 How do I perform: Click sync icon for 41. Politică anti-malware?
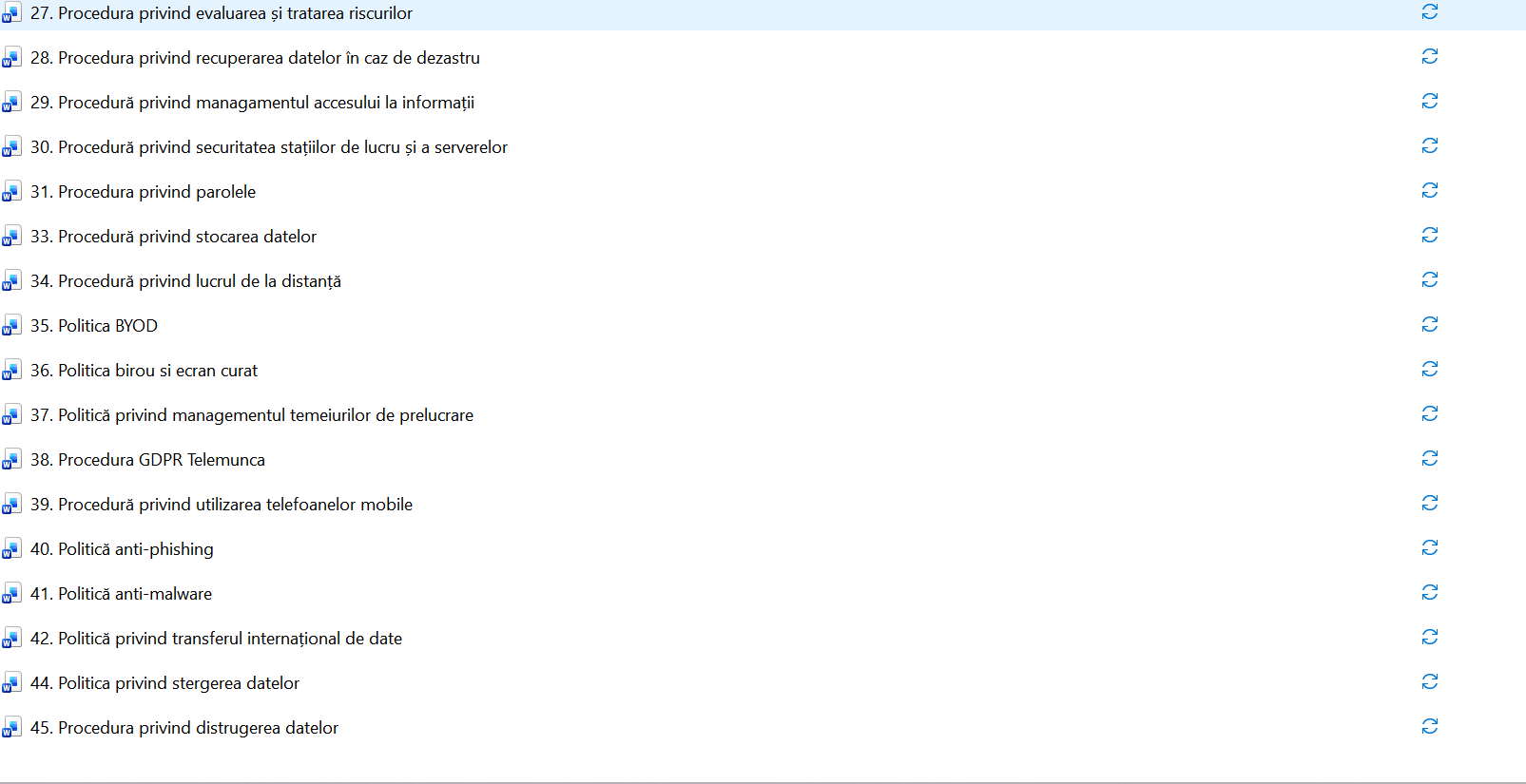(x=1429, y=592)
